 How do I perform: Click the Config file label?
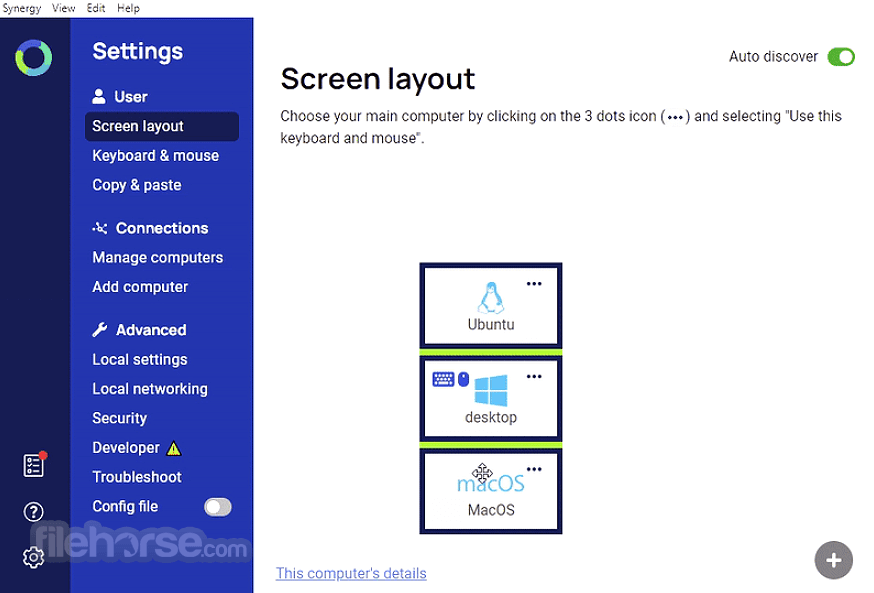pyautogui.click(x=125, y=507)
